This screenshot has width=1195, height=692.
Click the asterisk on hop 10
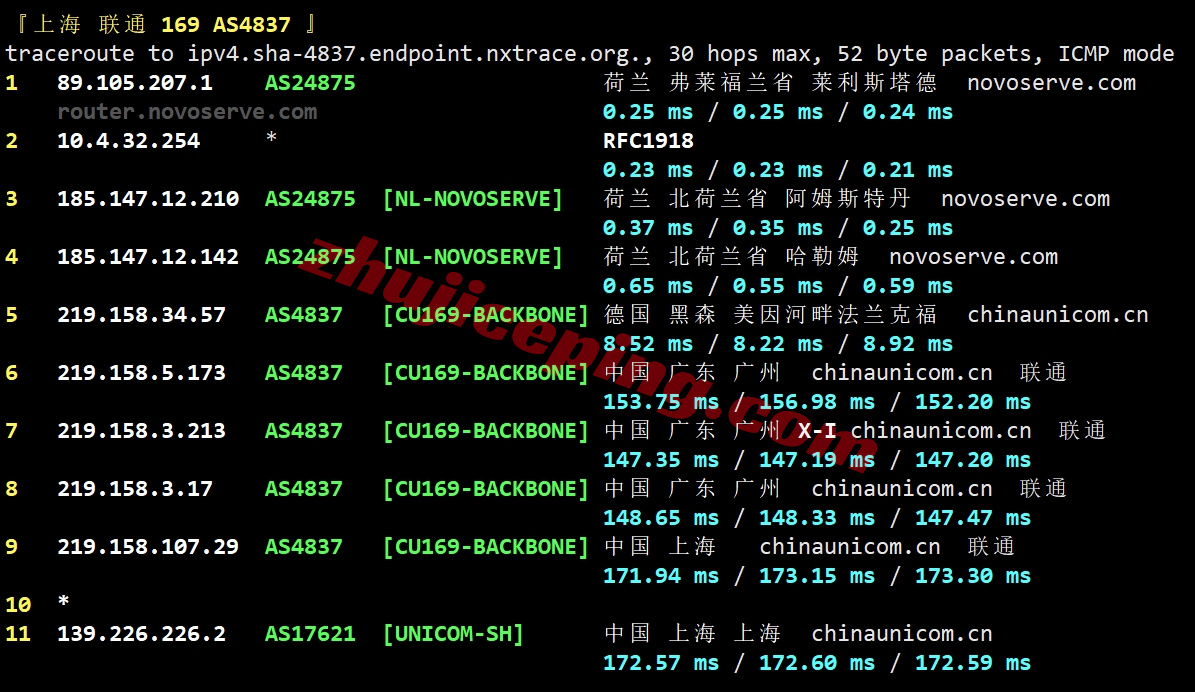[64, 601]
